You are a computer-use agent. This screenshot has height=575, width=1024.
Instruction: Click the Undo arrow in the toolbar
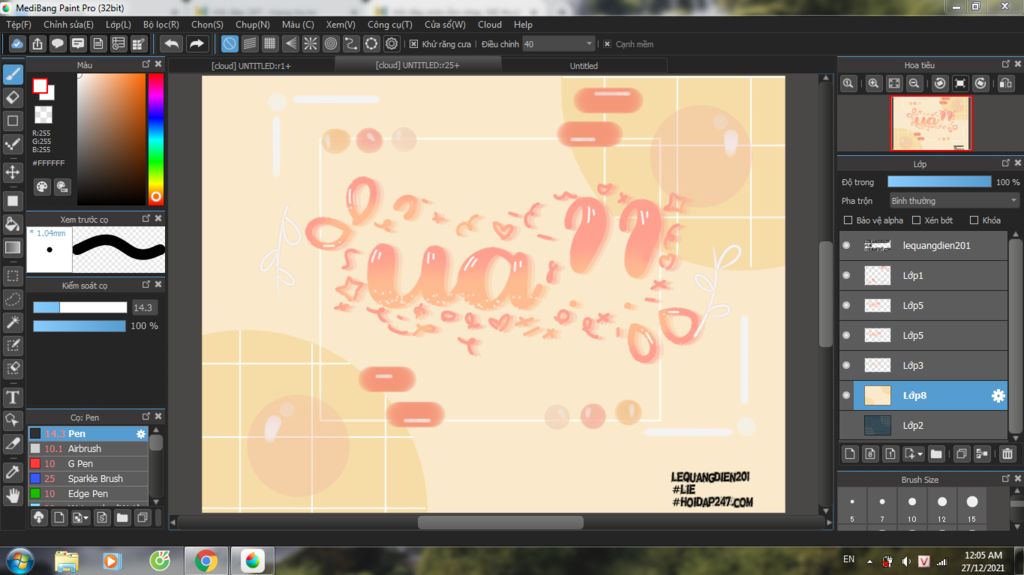(172, 44)
